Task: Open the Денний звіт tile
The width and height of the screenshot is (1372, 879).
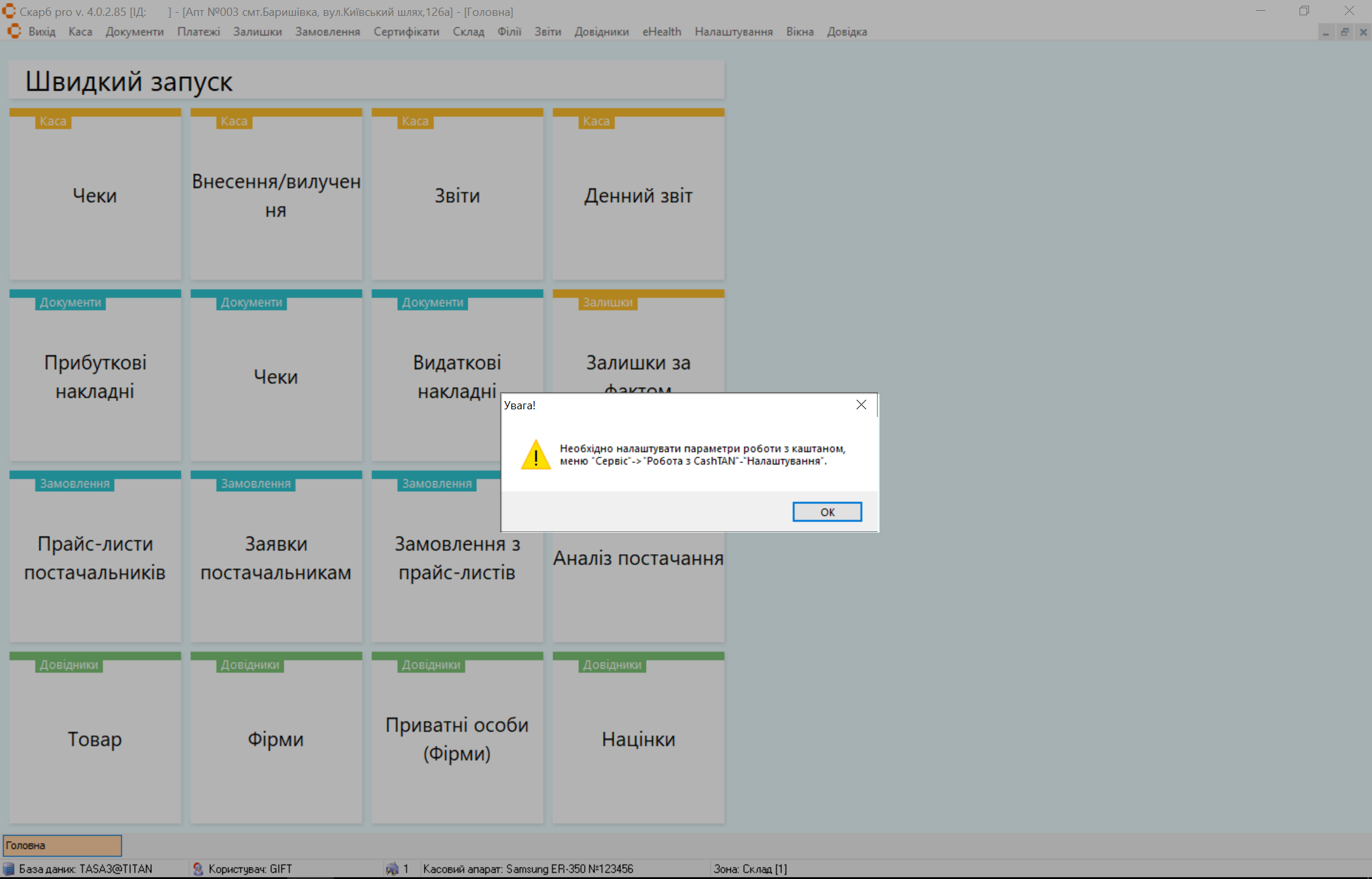Action: pos(638,196)
